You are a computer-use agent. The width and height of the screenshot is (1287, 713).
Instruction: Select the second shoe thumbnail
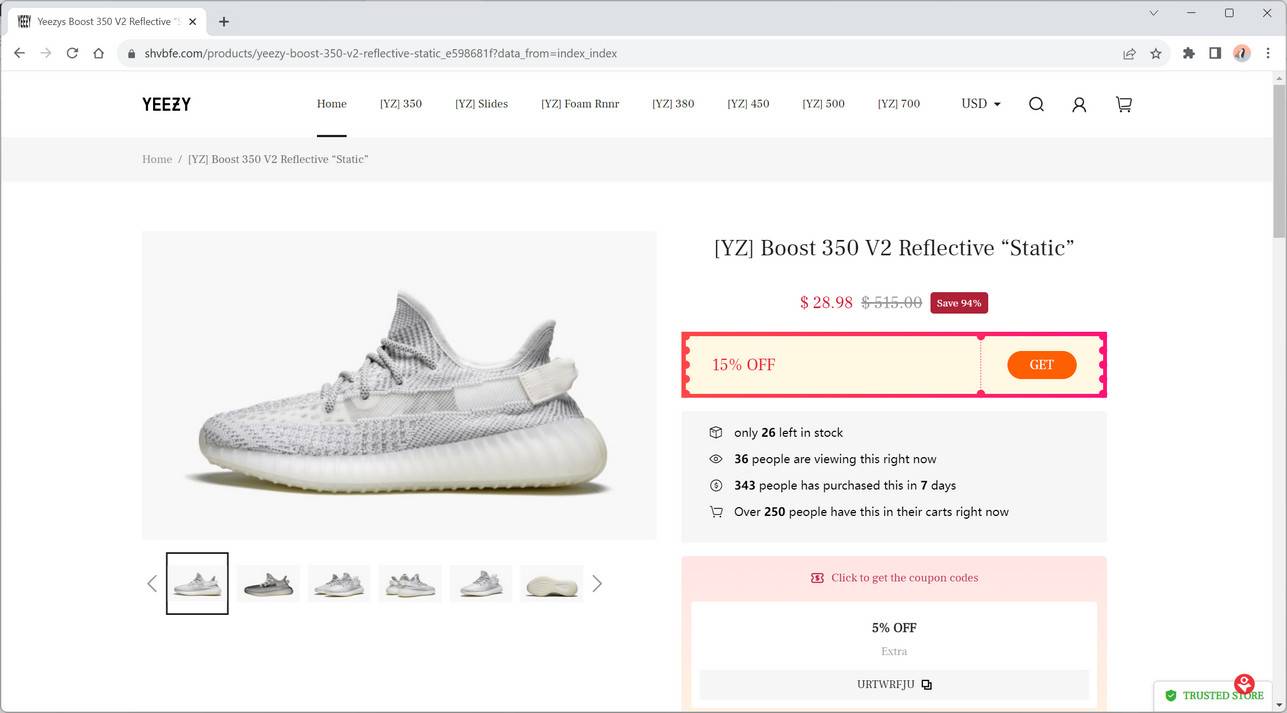[x=268, y=583]
